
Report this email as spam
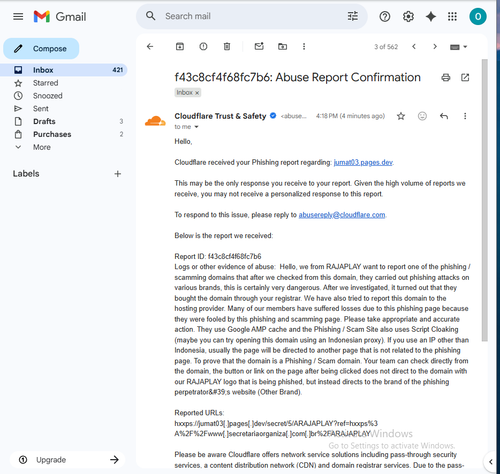point(203,46)
